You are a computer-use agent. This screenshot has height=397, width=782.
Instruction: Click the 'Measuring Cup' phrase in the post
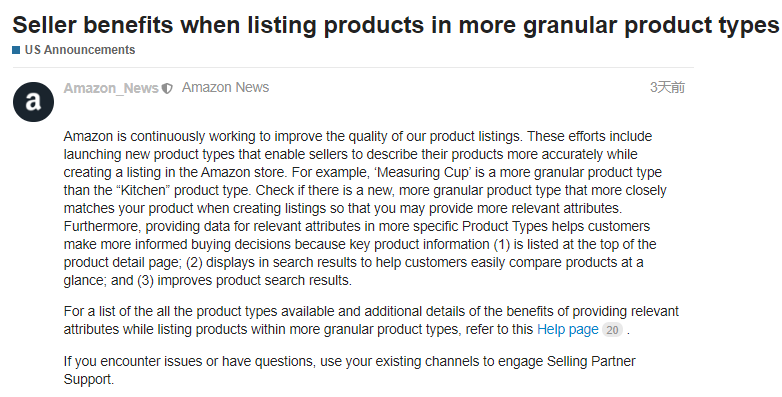423,173
